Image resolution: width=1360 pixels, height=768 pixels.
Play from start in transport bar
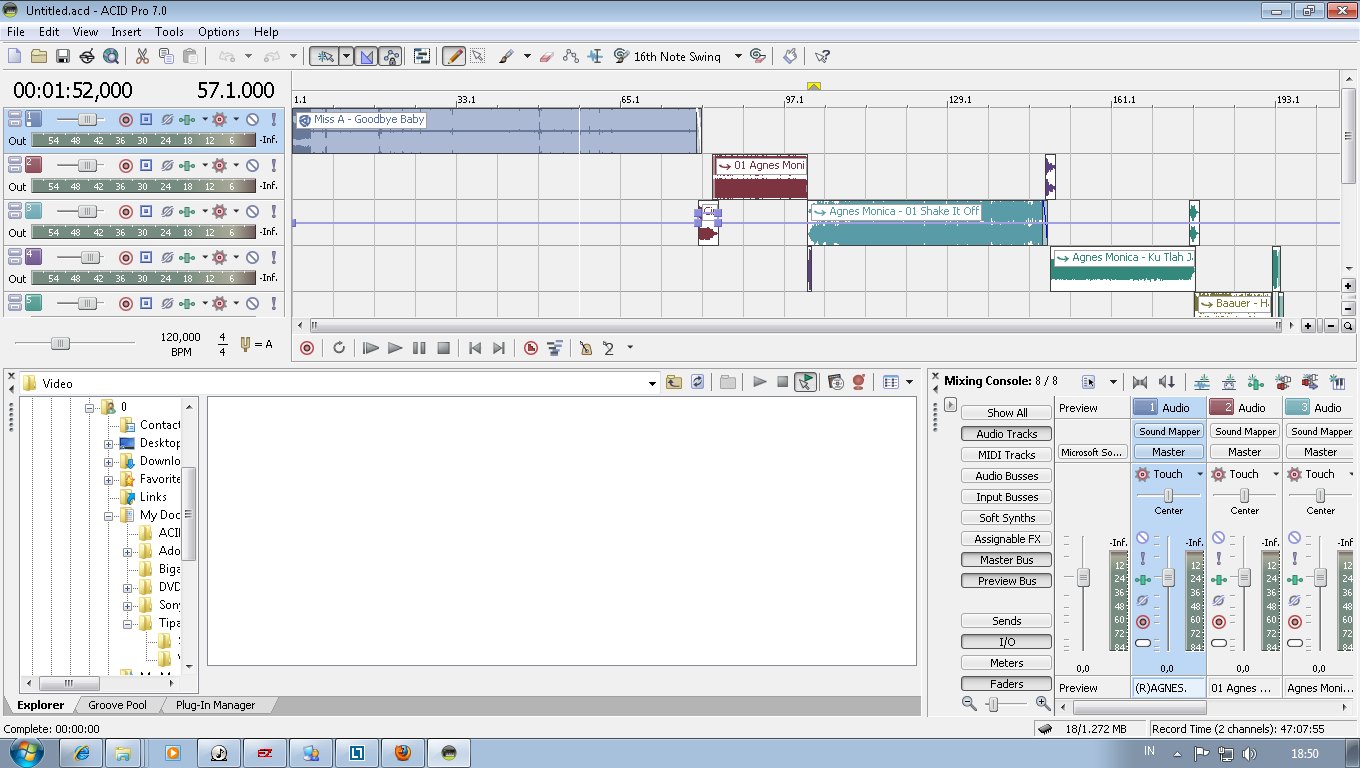[371, 348]
